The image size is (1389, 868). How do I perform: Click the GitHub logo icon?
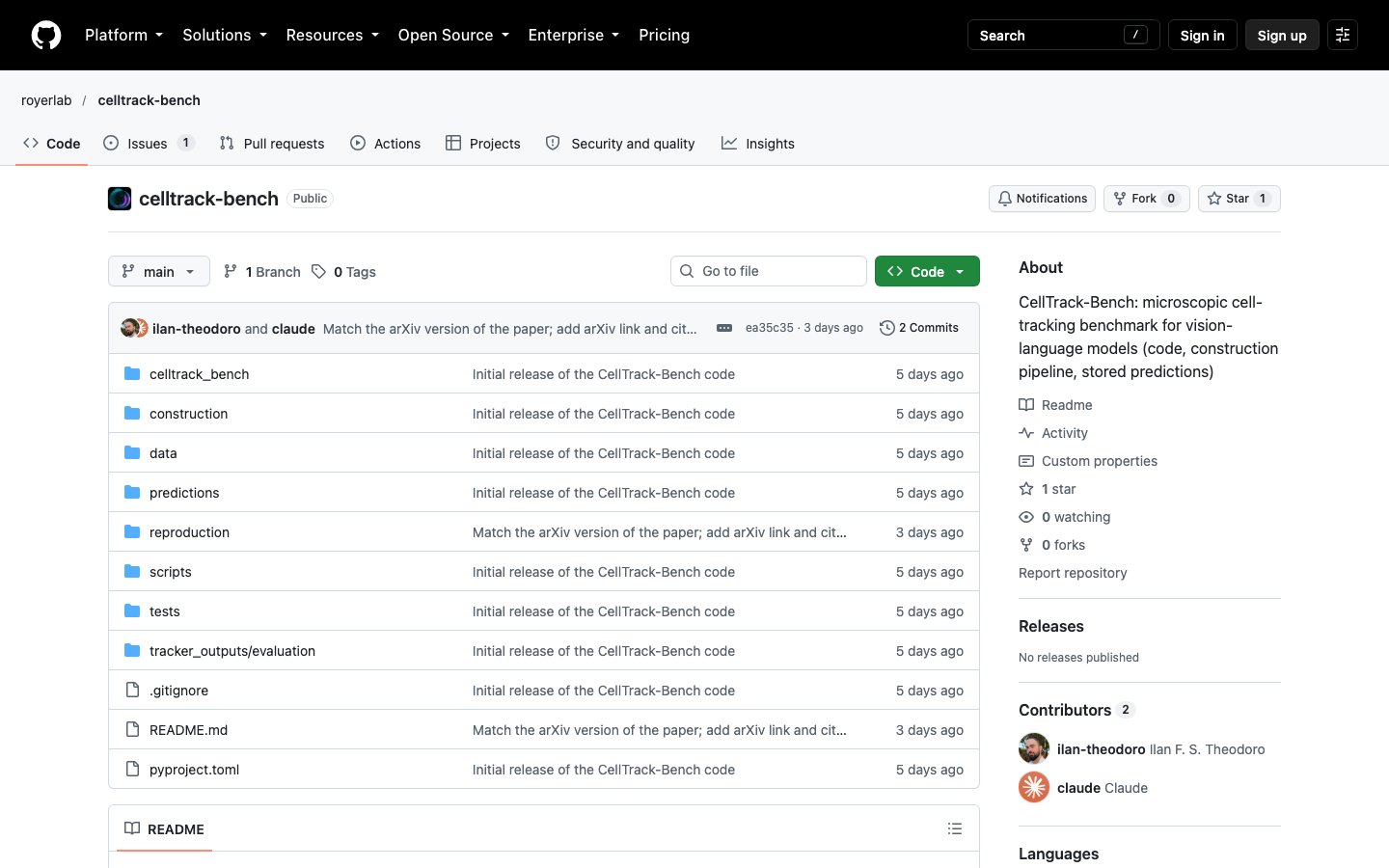point(46,35)
